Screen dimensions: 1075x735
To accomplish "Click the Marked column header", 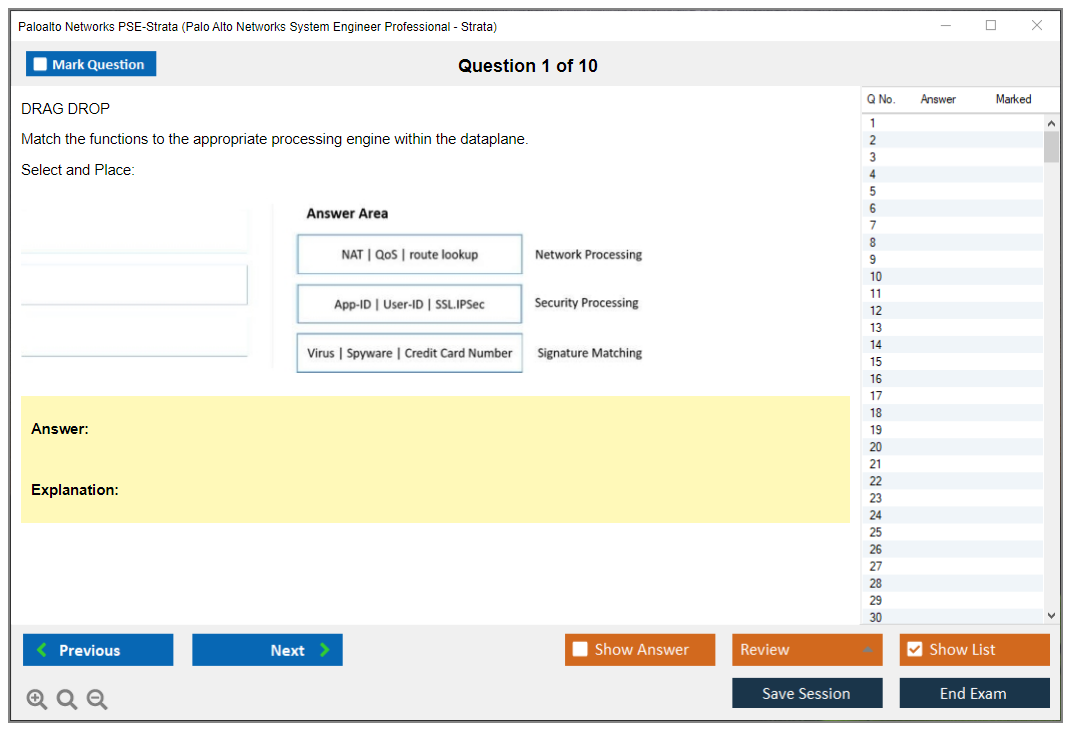I will point(1013,99).
